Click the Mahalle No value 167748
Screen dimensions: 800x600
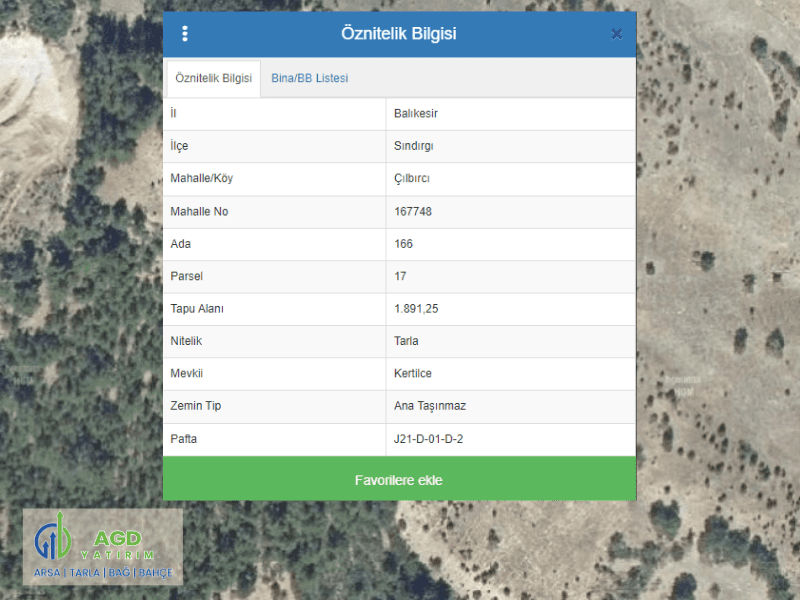[413, 212]
